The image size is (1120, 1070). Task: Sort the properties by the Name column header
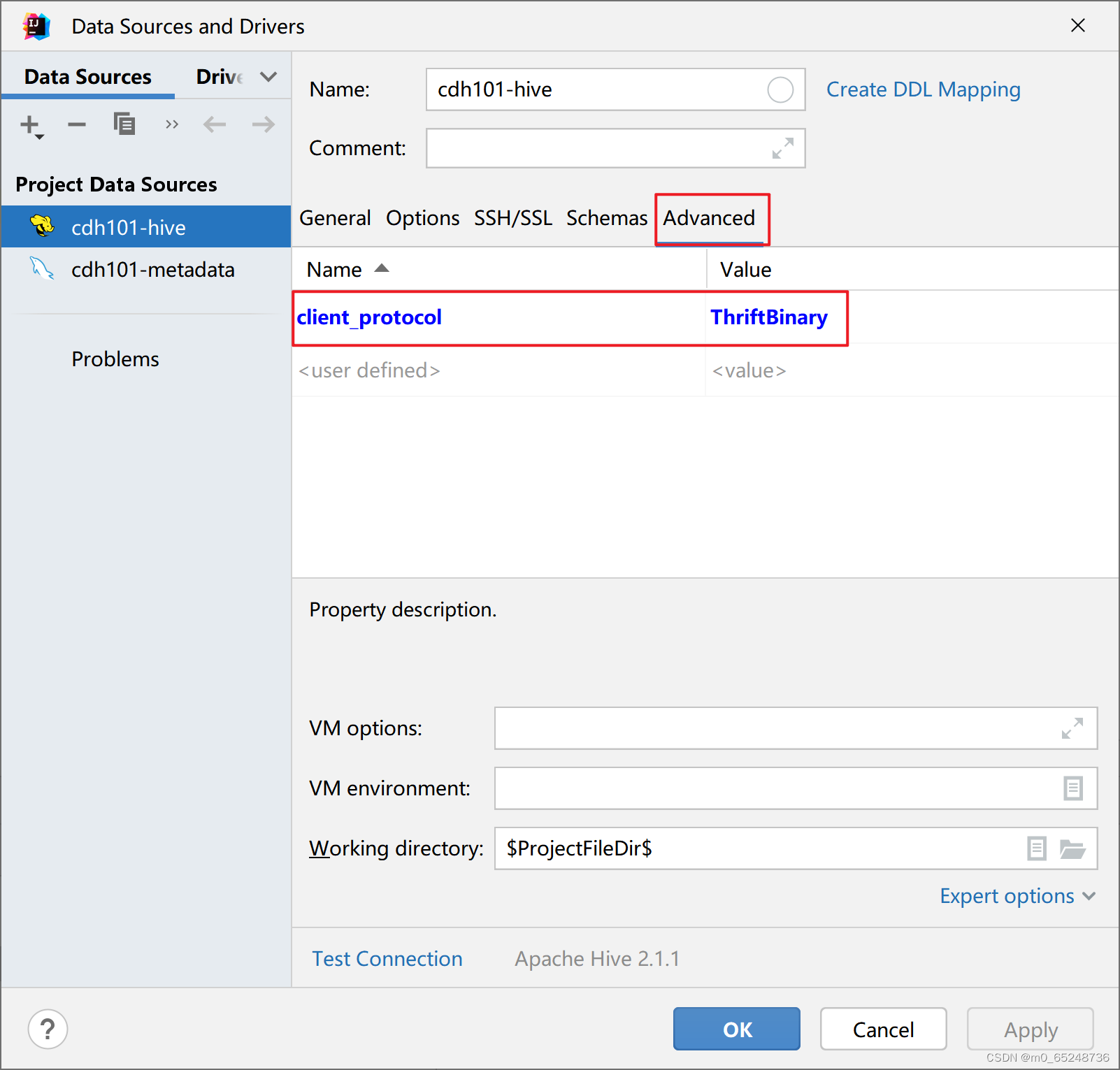click(498, 270)
